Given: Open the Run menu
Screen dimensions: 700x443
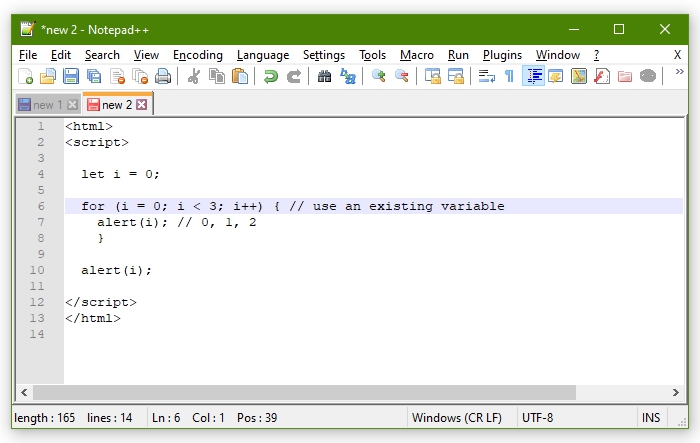Looking at the screenshot, I should [x=458, y=55].
